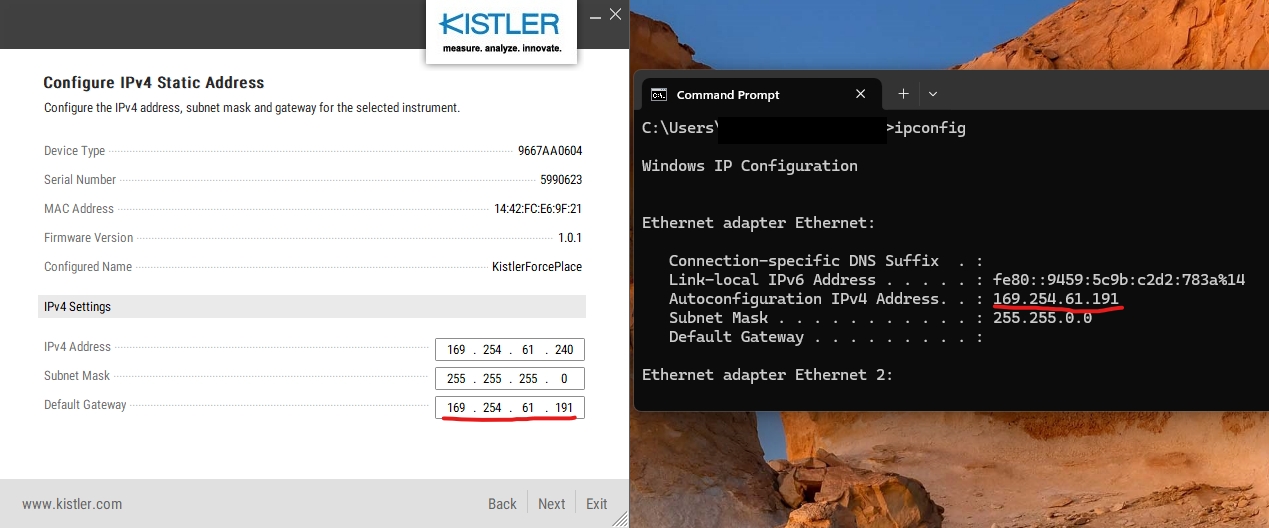Click Default Gateway last octet 191
Image resolution: width=1269 pixels, height=528 pixels.
[x=563, y=408]
